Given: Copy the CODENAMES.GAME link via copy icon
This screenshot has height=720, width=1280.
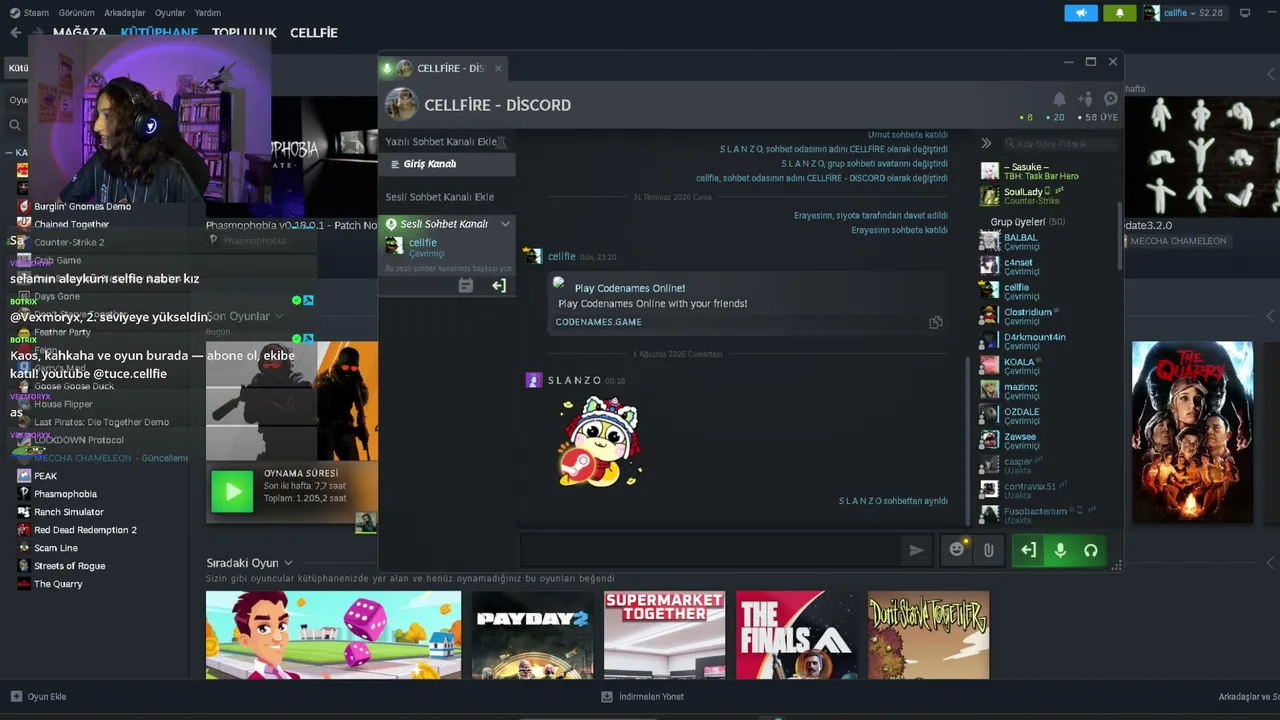Looking at the screenshot, I should click(936, 322).
